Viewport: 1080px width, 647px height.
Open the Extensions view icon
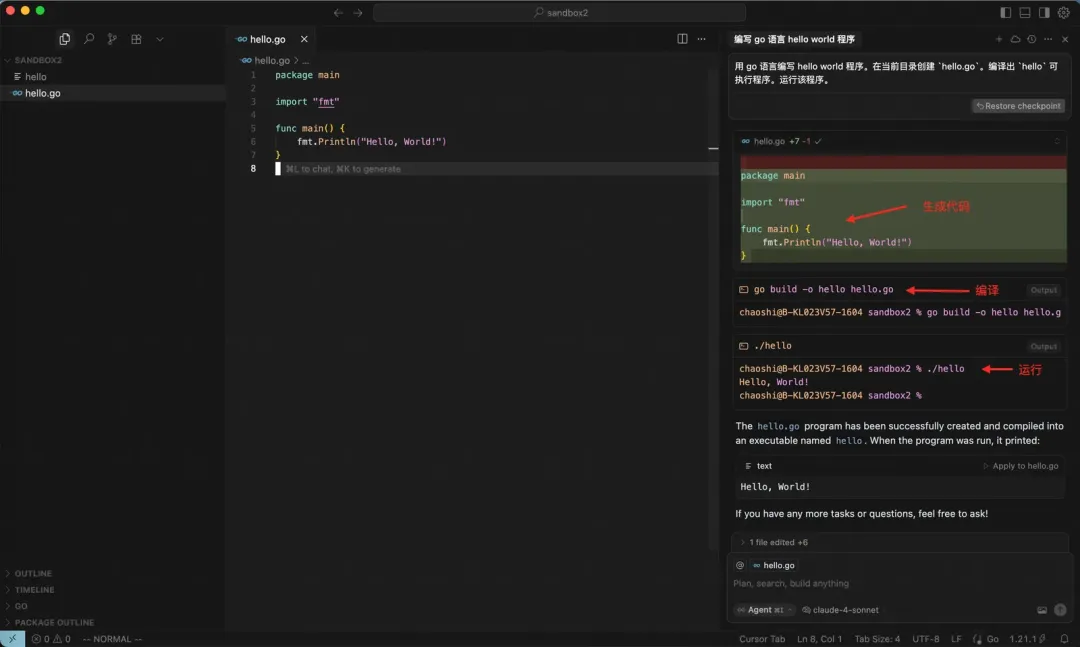coord(136,39)
